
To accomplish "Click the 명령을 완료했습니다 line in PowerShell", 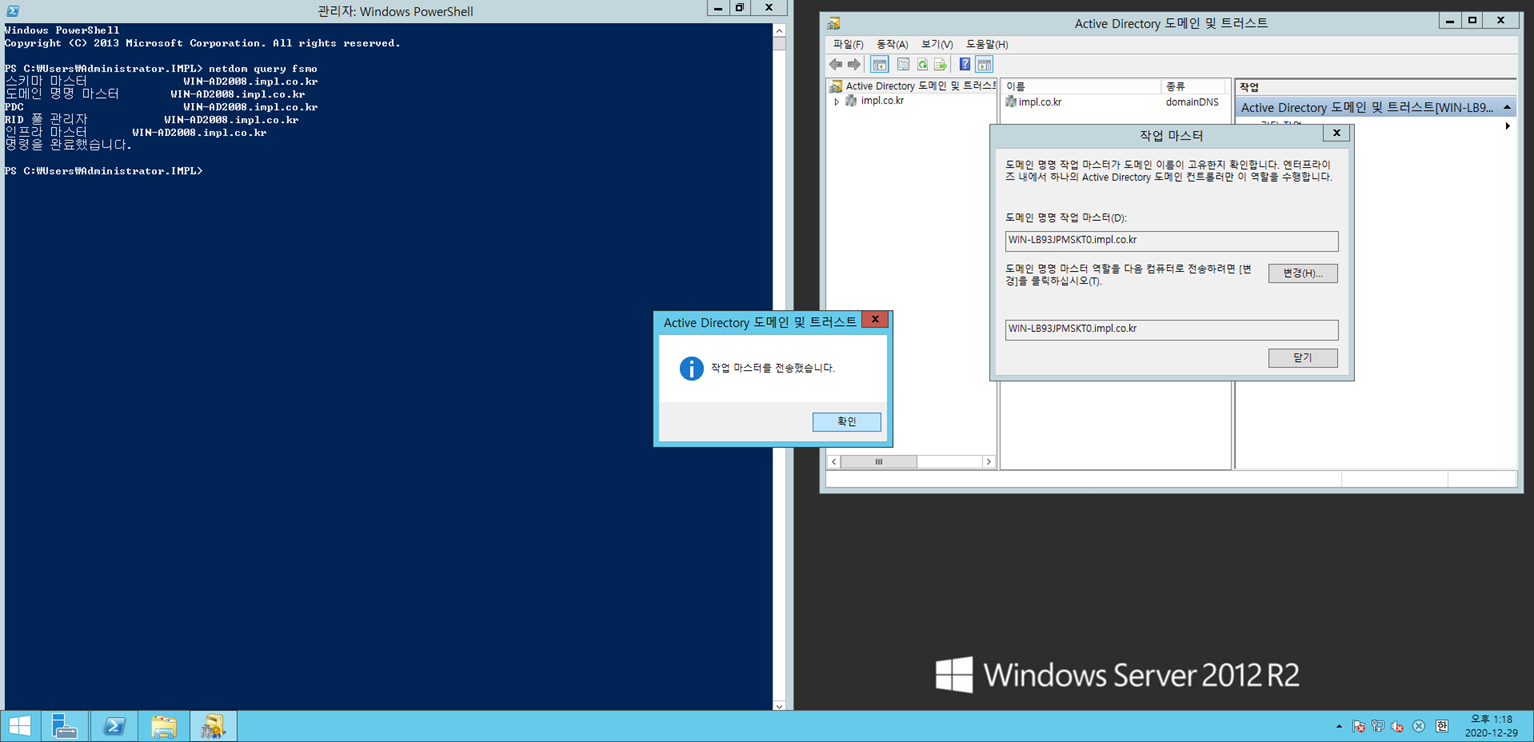I will tap(68, 145).
